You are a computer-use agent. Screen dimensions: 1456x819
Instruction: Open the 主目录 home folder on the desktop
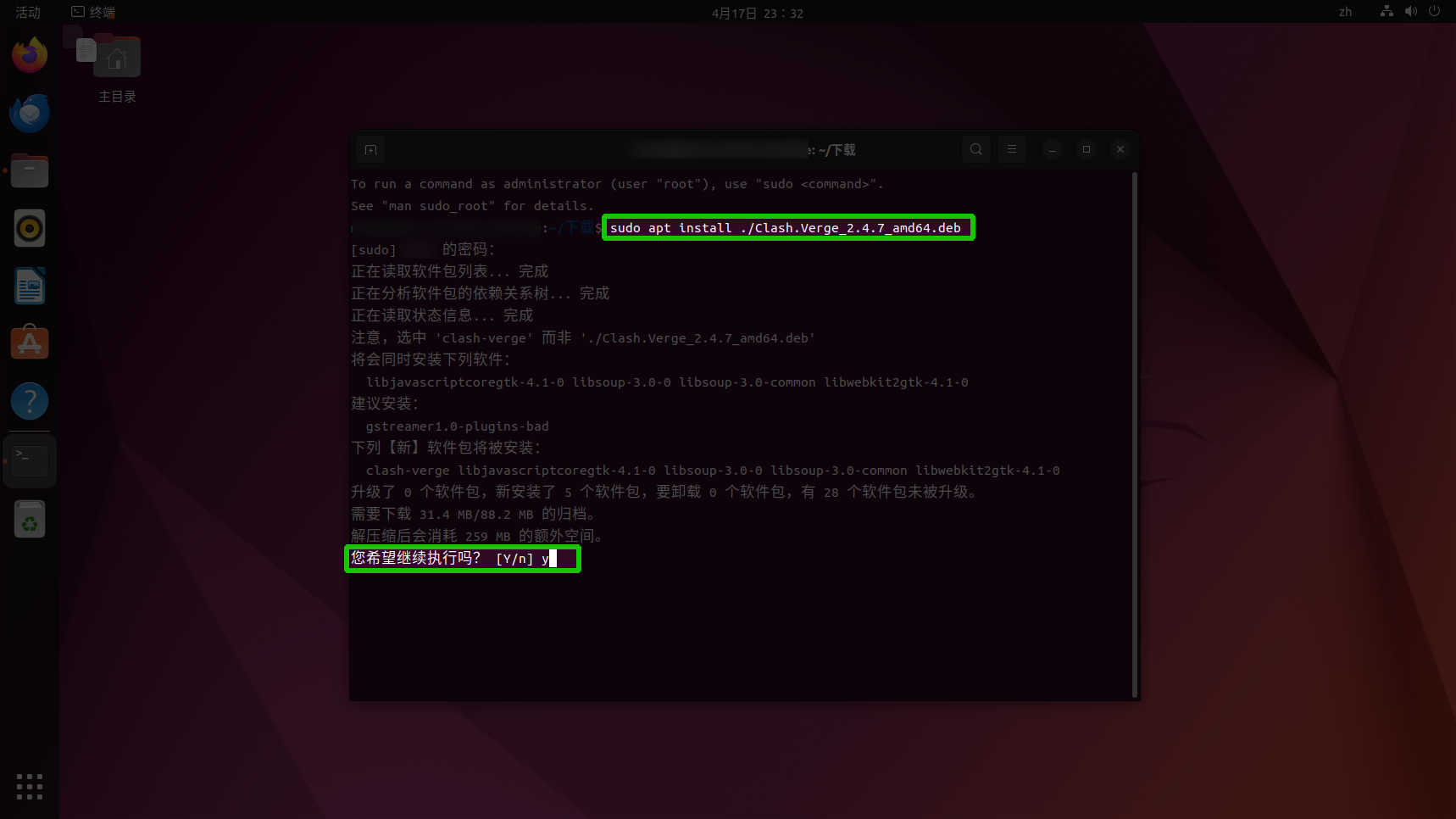[117, 70]
